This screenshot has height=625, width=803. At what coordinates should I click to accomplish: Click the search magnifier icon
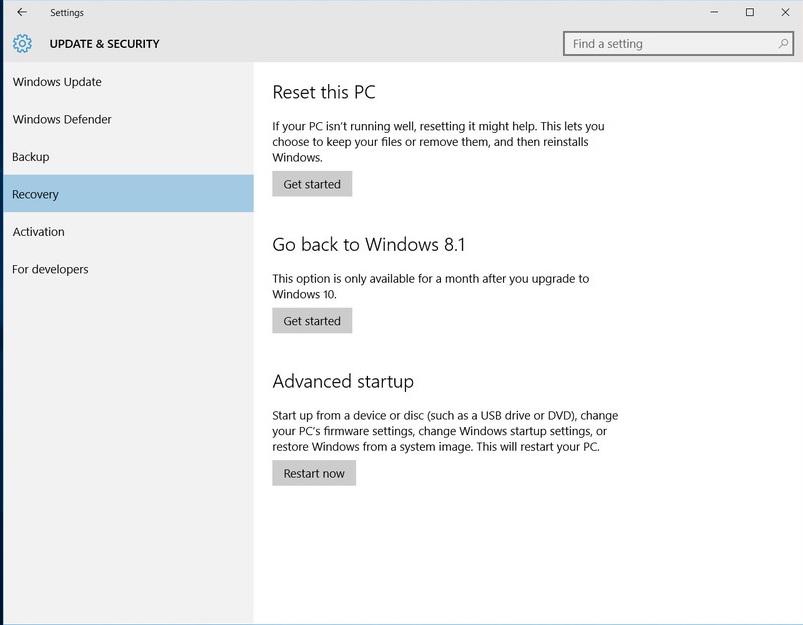click(783, 44)
